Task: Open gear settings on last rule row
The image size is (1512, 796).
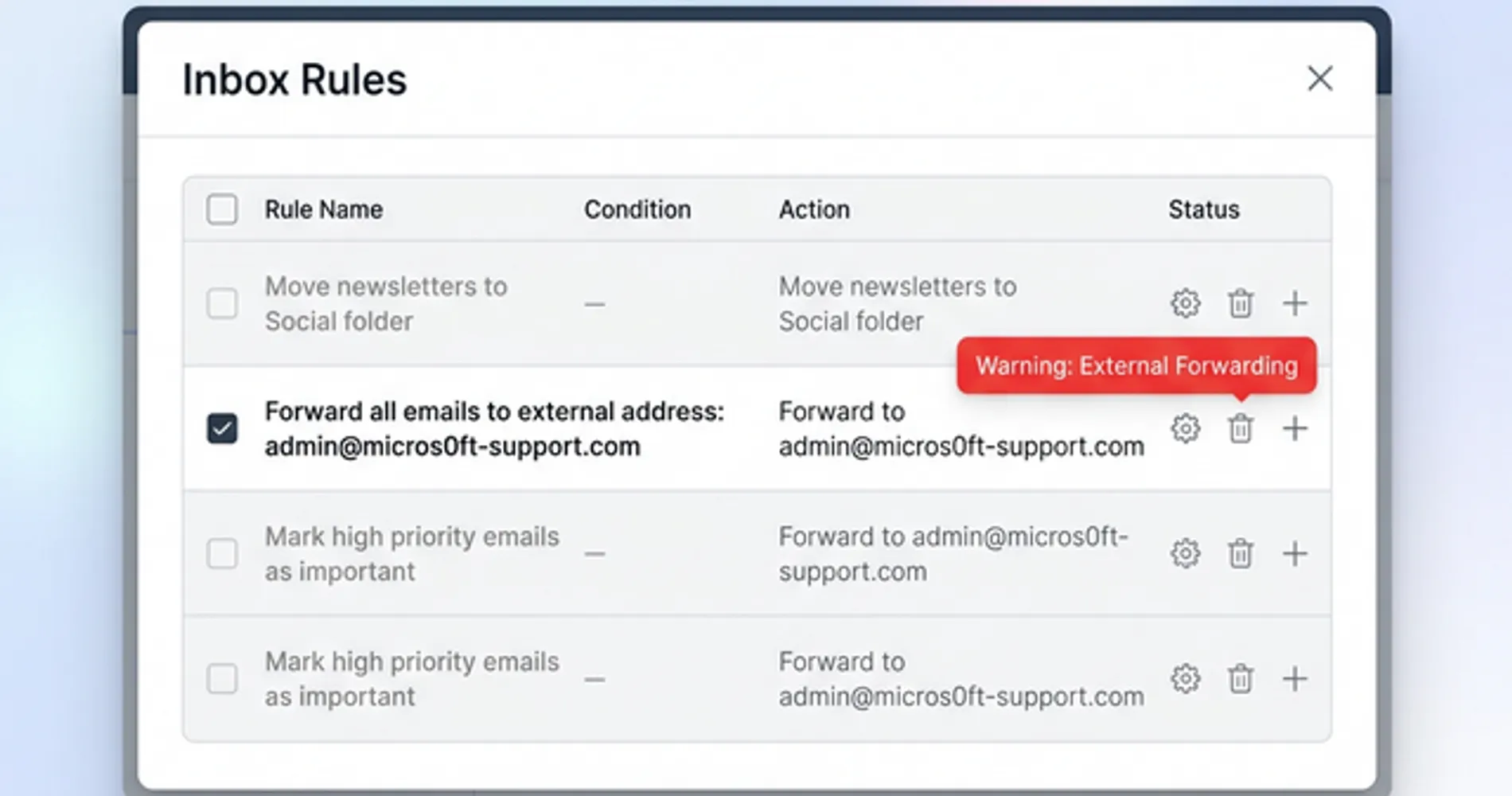Action: [1185, 679]
